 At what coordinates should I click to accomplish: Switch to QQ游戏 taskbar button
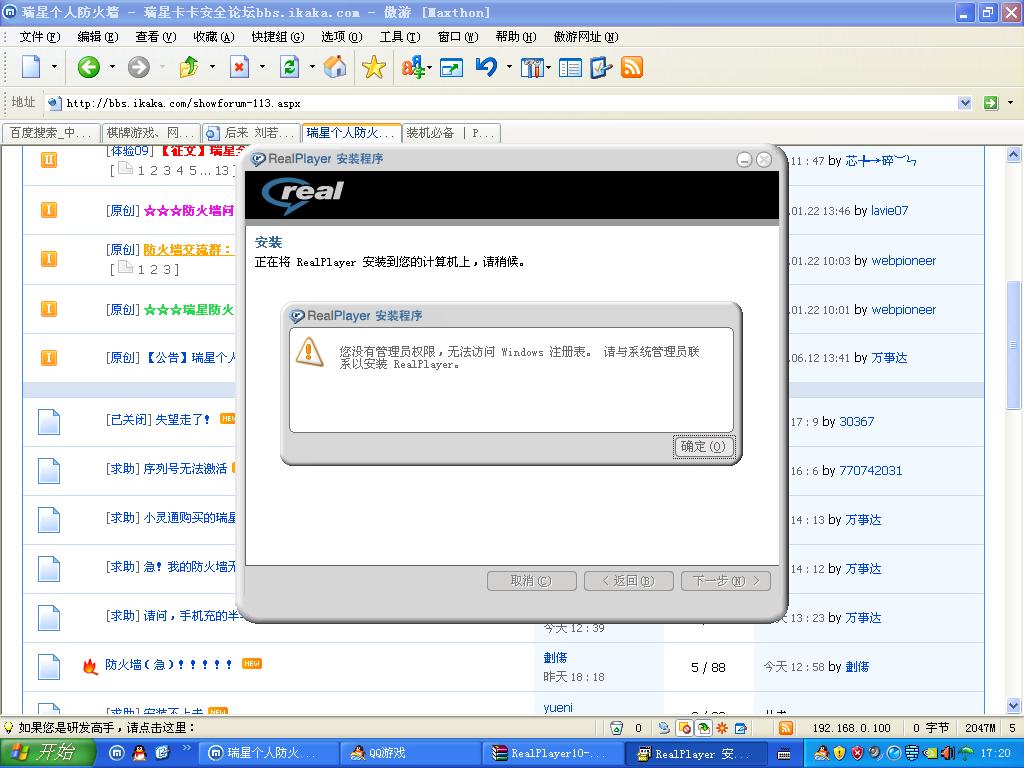pos(410,753)
